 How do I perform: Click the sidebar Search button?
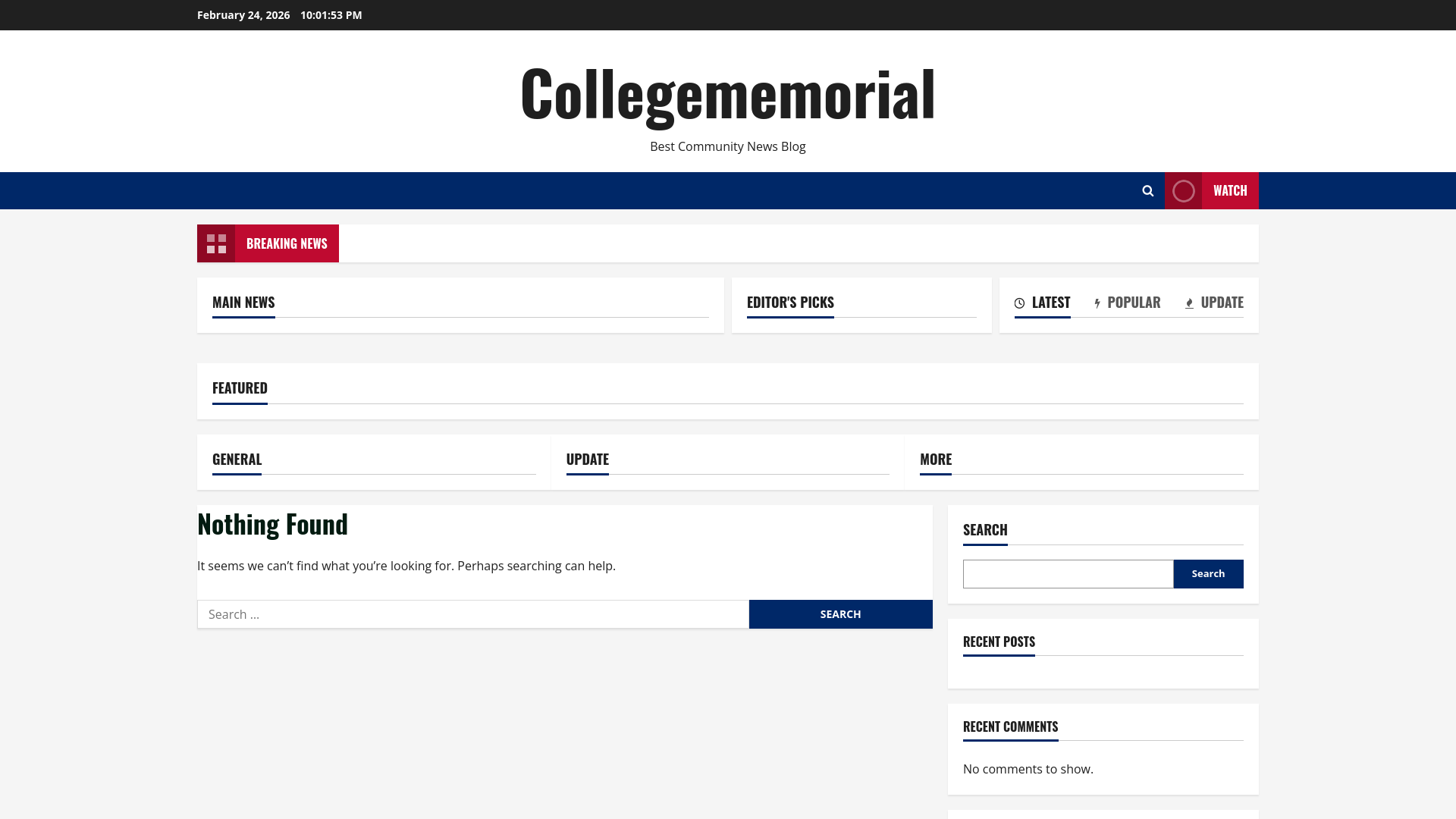coord(1208,574)
